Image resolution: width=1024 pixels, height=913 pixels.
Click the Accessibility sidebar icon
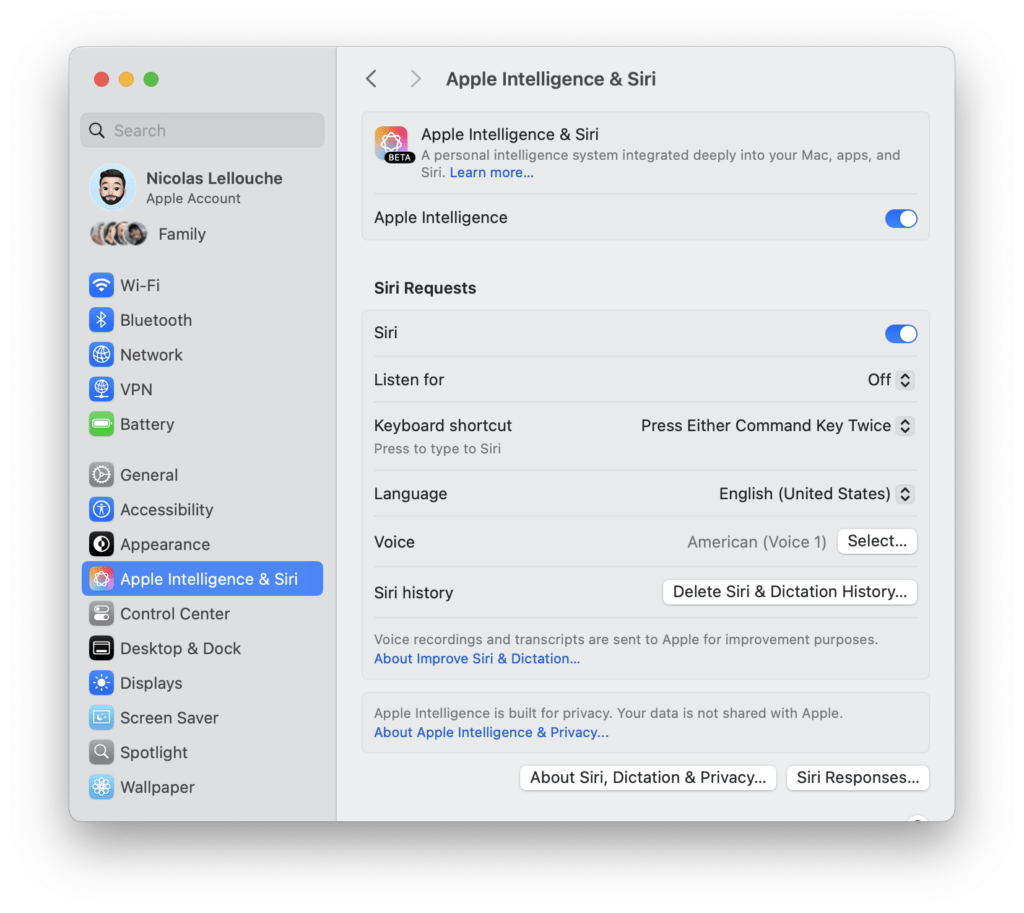click(101, 509)
